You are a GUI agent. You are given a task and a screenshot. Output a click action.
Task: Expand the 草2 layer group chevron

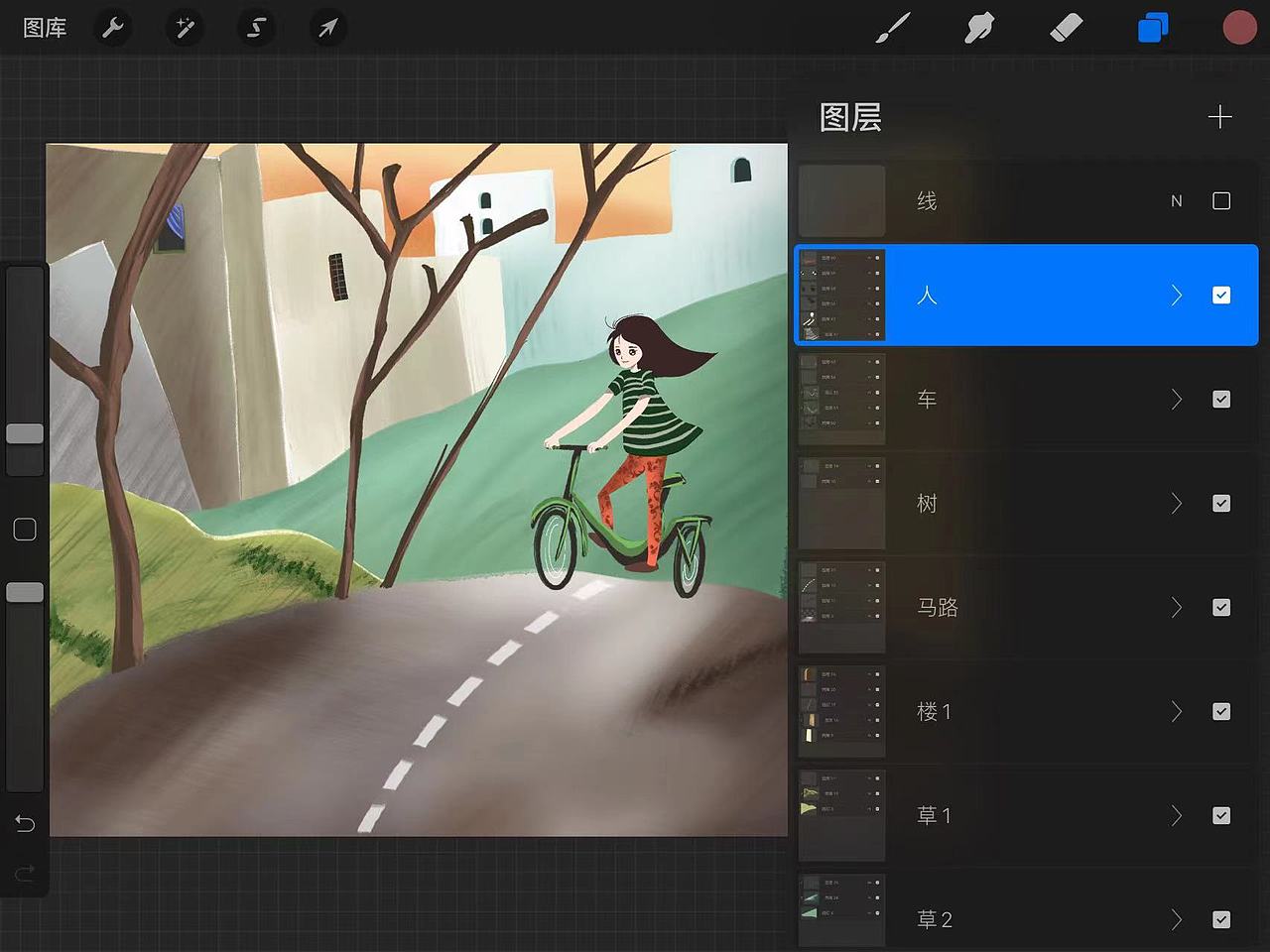click(x=1177, y=920)
